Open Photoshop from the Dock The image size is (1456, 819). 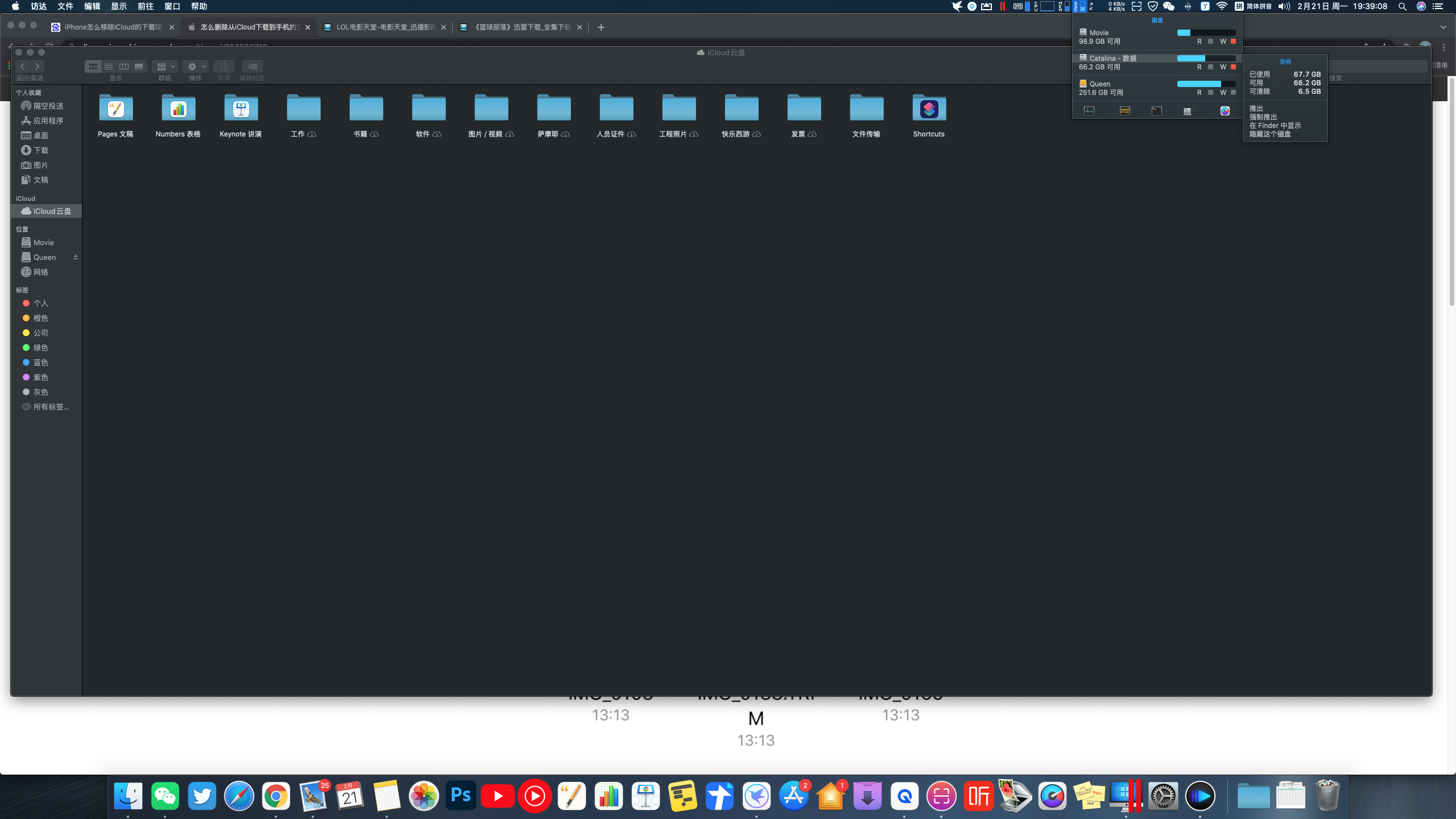pyautogui.click(x=461, y=796)
